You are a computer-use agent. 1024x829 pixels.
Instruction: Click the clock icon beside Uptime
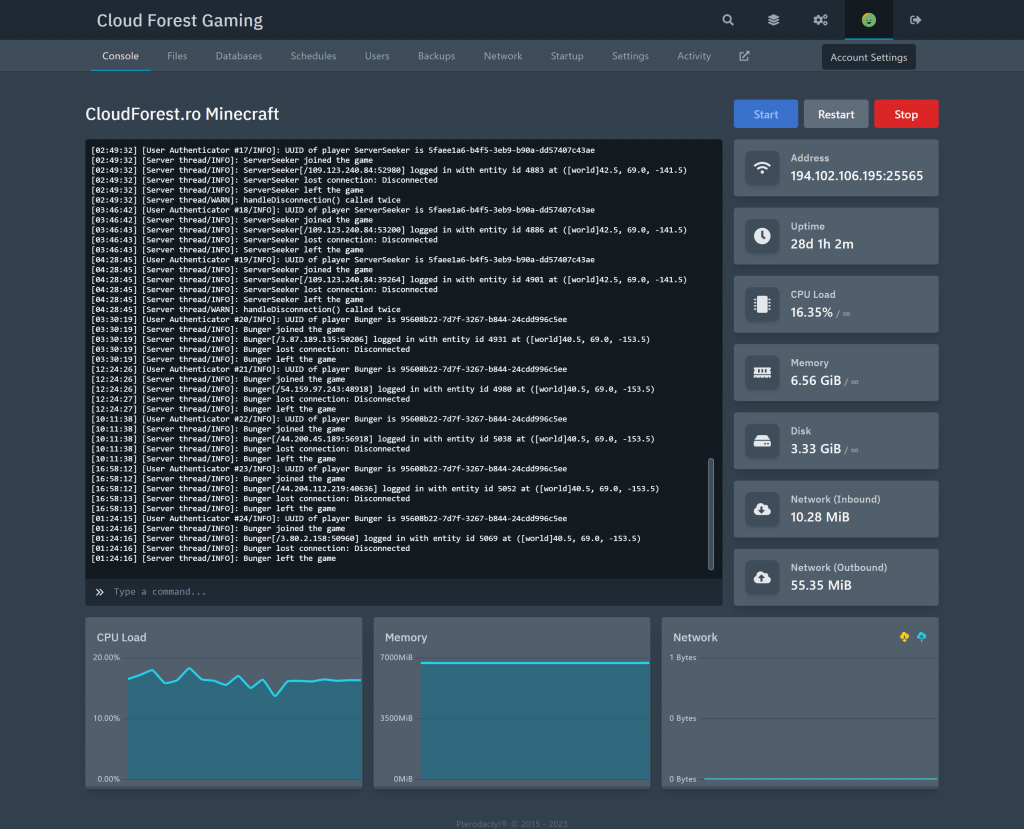[762, 236]
